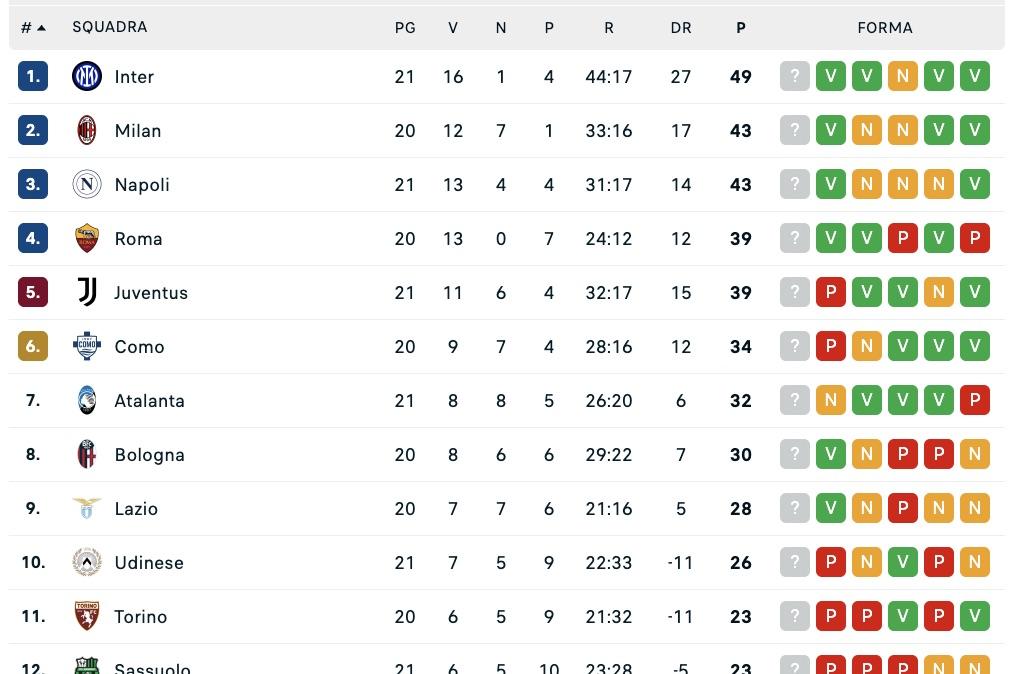
Task: Open the Sassuolo team name link
Action: (x=152, y=666)
